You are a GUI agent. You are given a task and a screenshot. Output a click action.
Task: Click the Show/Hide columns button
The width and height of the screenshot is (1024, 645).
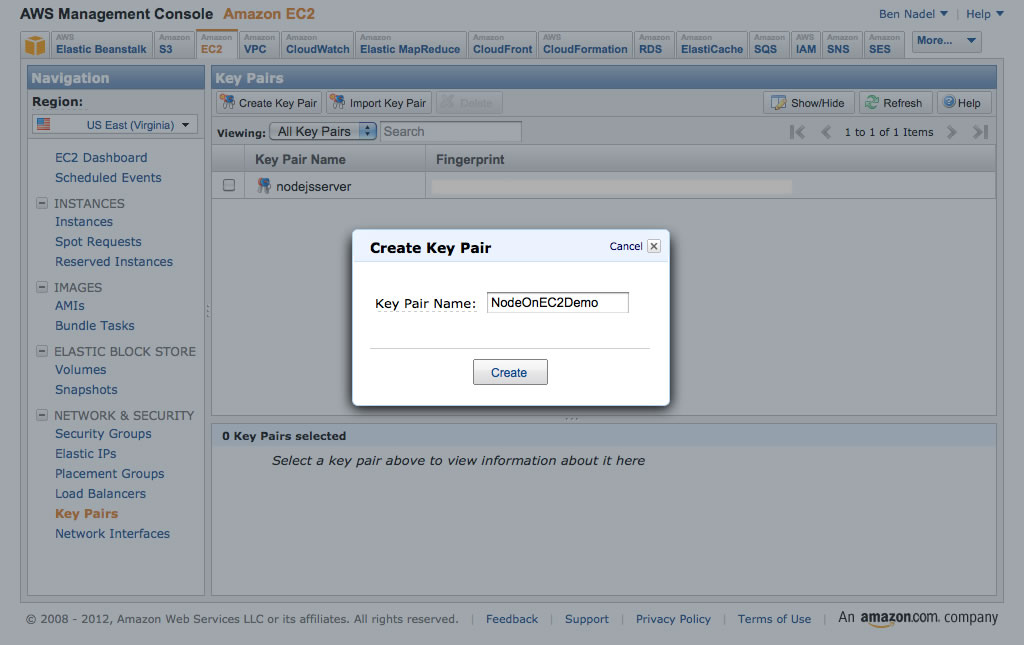(x=808, y=103)
